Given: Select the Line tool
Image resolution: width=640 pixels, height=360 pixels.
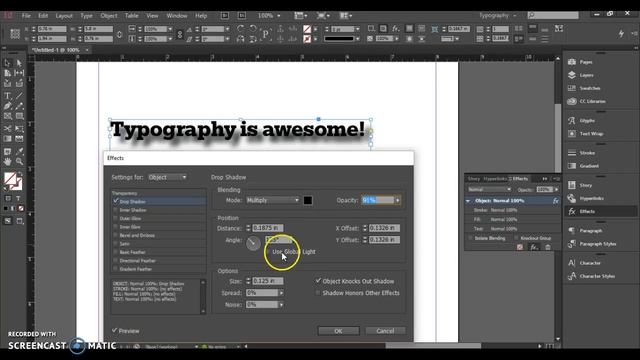Looking at the screenshot, I should (19, 96).
